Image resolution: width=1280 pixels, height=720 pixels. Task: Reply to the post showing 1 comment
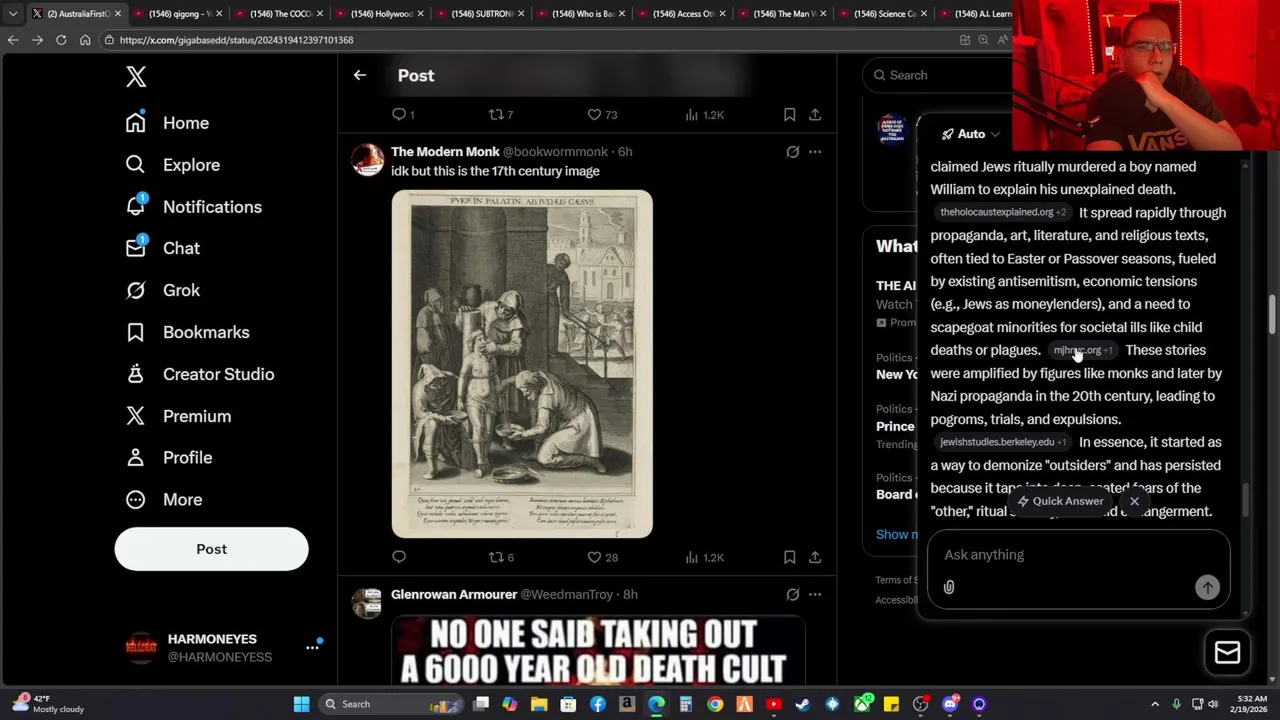[403, 115]
